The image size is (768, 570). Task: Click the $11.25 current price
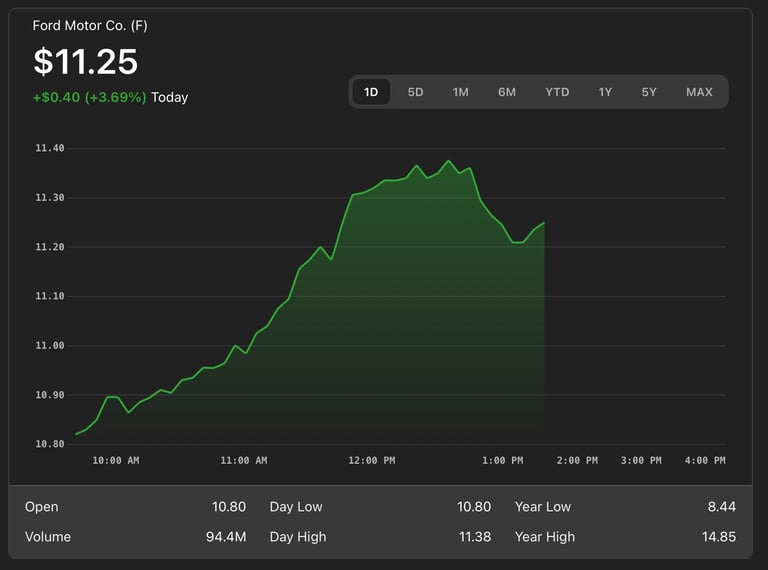pyautogui.click(x=86, y=62)
